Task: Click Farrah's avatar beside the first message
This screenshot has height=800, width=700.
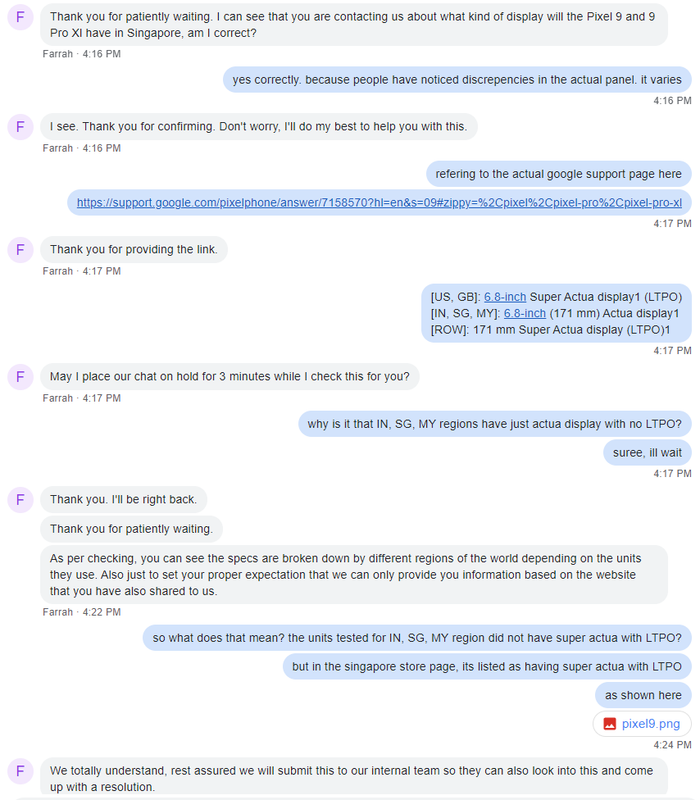Action: [x=20, y=17]
